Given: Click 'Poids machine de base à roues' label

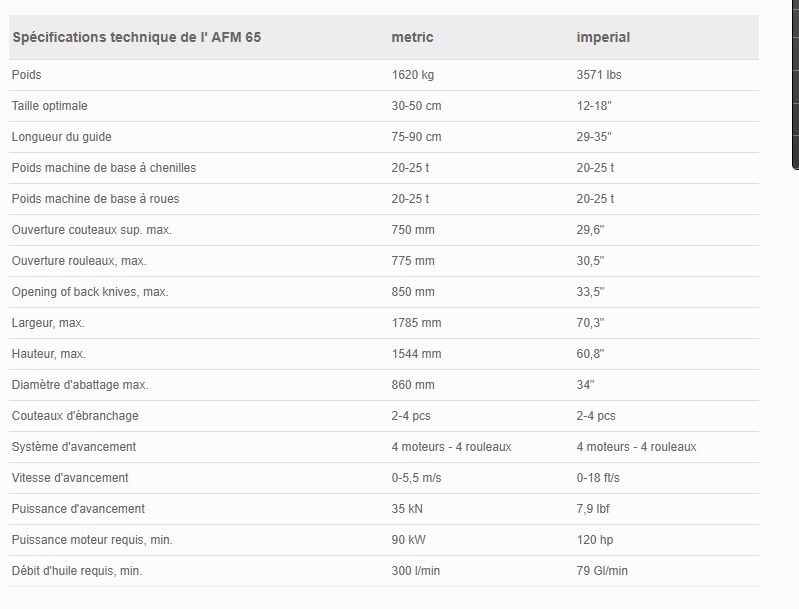Looking at the screenshot, I should 95,199.
